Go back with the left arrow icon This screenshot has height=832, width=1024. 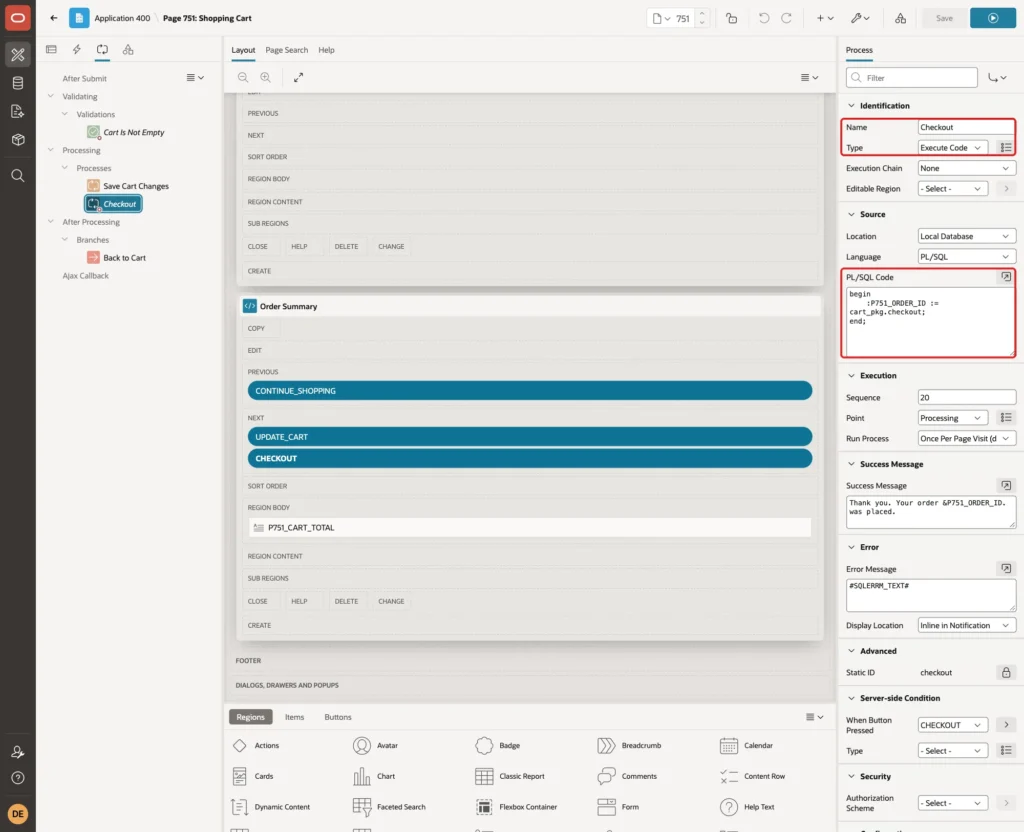(x=54, y=18)
